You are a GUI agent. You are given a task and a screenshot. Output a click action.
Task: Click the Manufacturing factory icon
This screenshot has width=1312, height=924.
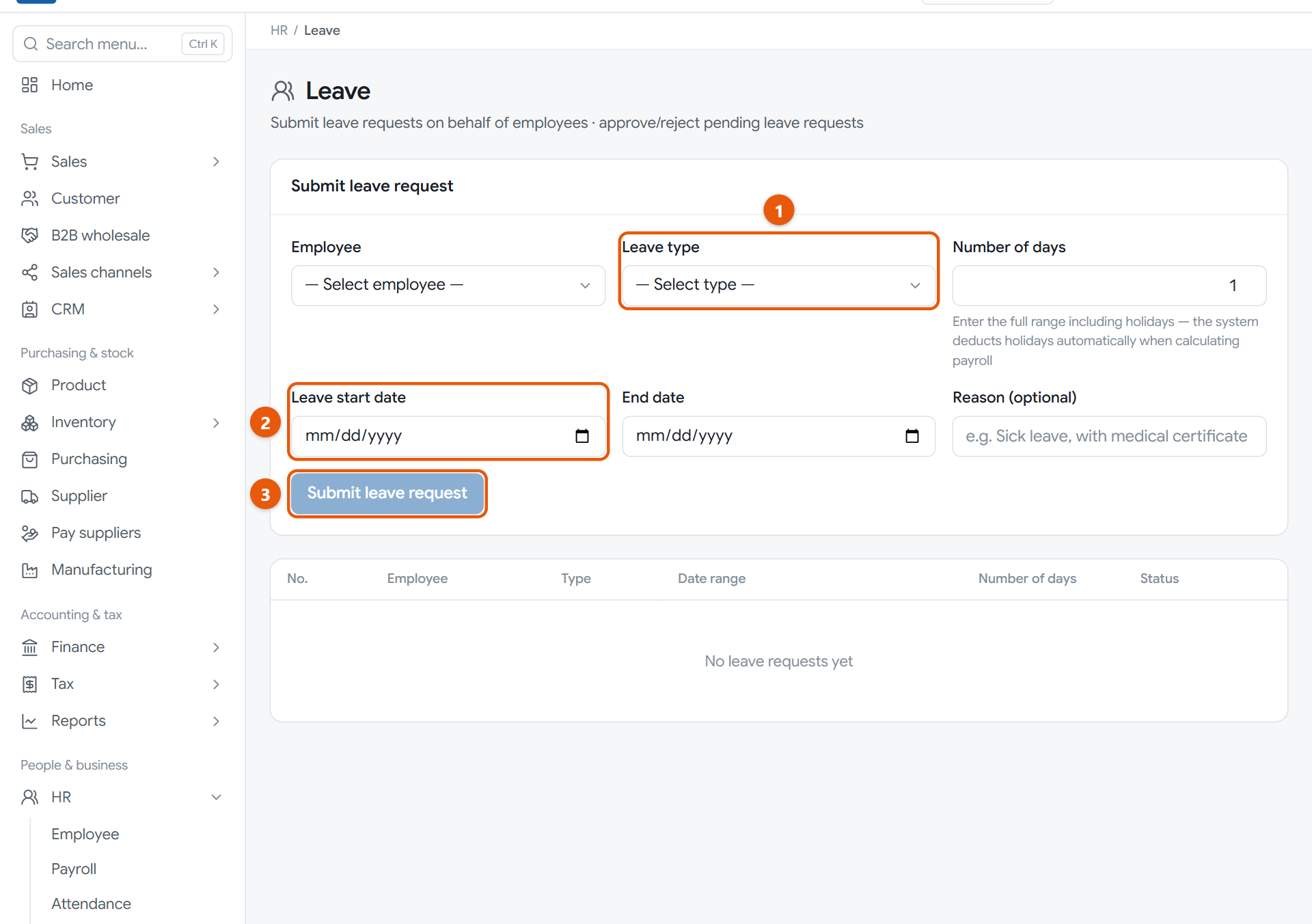pyautogui.click(x=29, y=571)
